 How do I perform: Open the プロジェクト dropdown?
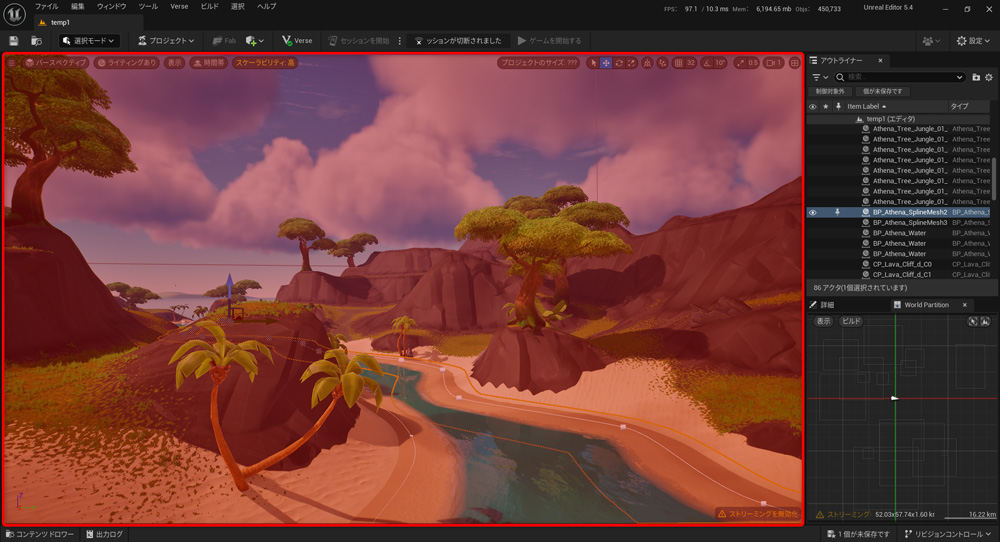pos(166,41)
